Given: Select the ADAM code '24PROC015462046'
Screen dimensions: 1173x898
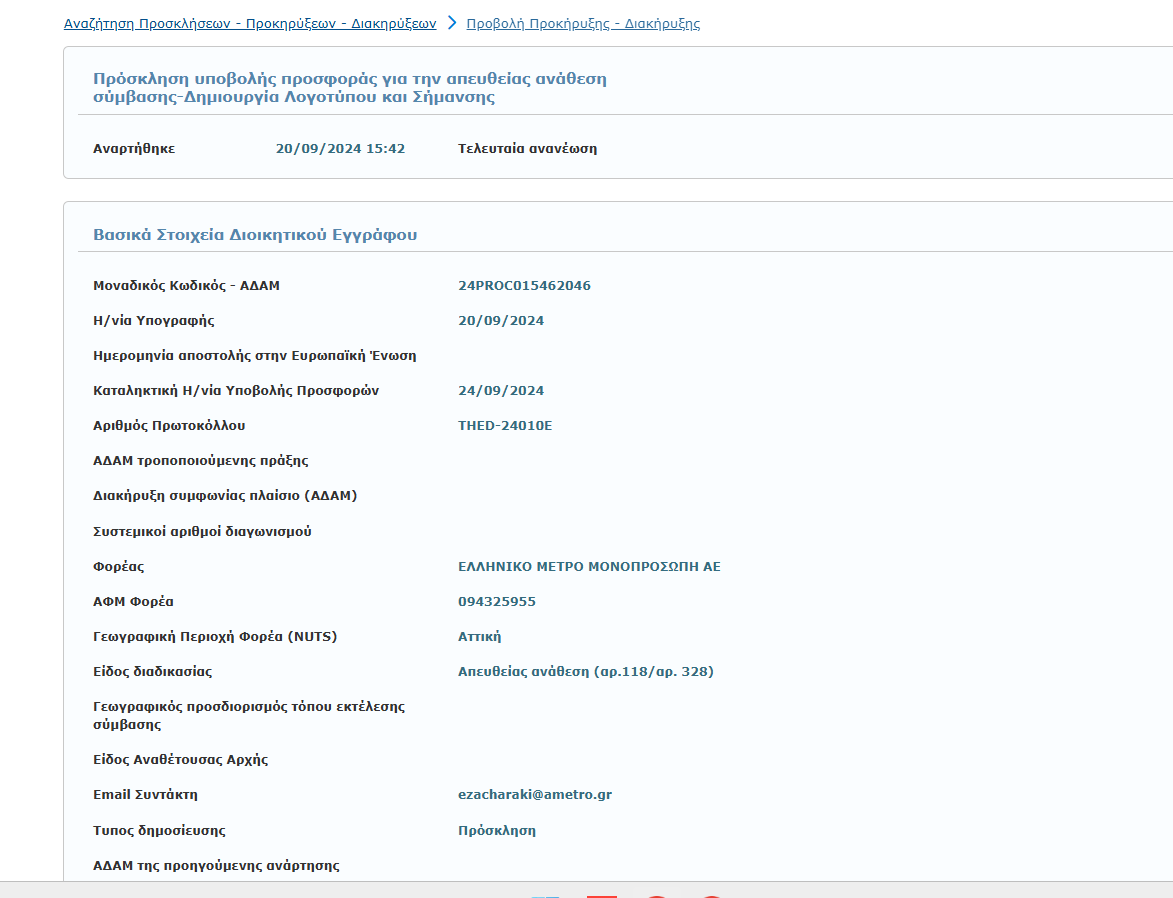Looking at the screenshot, I should 524,285.
